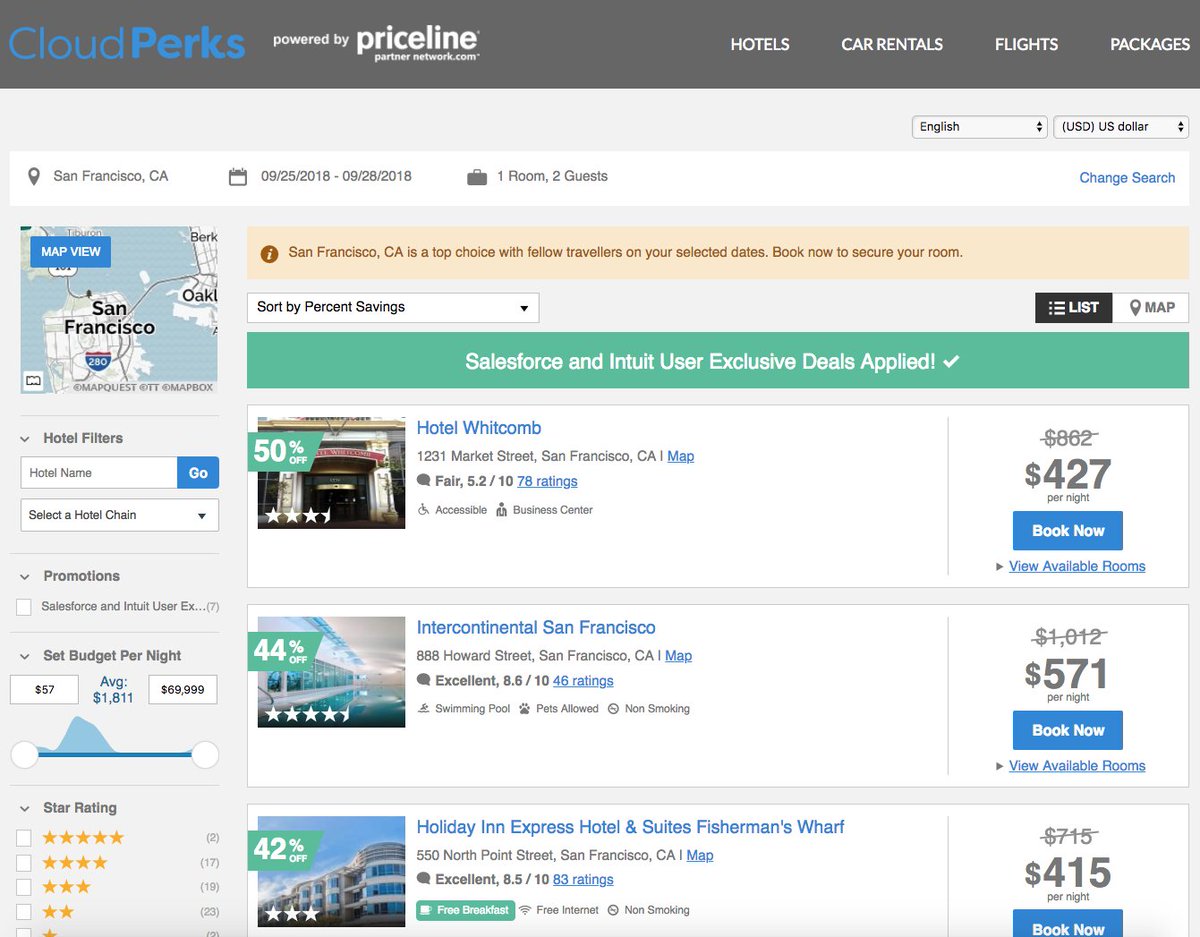1200x937 pixels.
Task: Click Holiday Inn Express's ratings speech bubble icon
Action: point(424,880)
